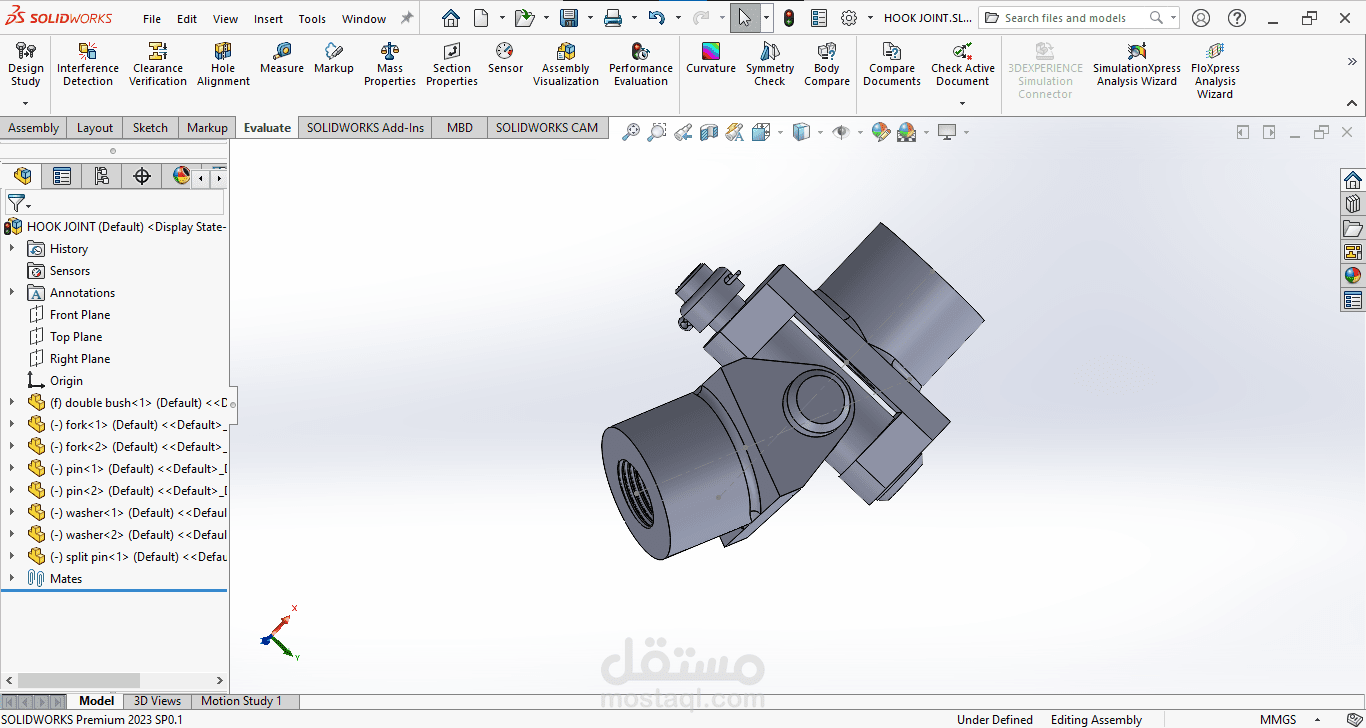Switch to the PropertyManager panel tab

click(62, 176)
